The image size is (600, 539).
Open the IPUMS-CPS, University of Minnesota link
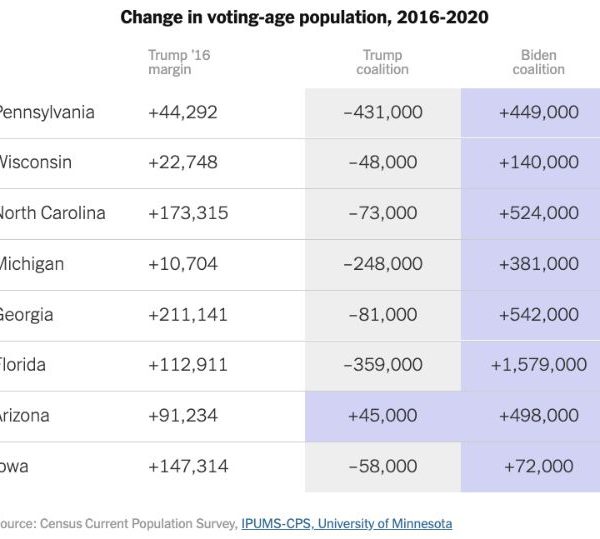pos(346,523)
